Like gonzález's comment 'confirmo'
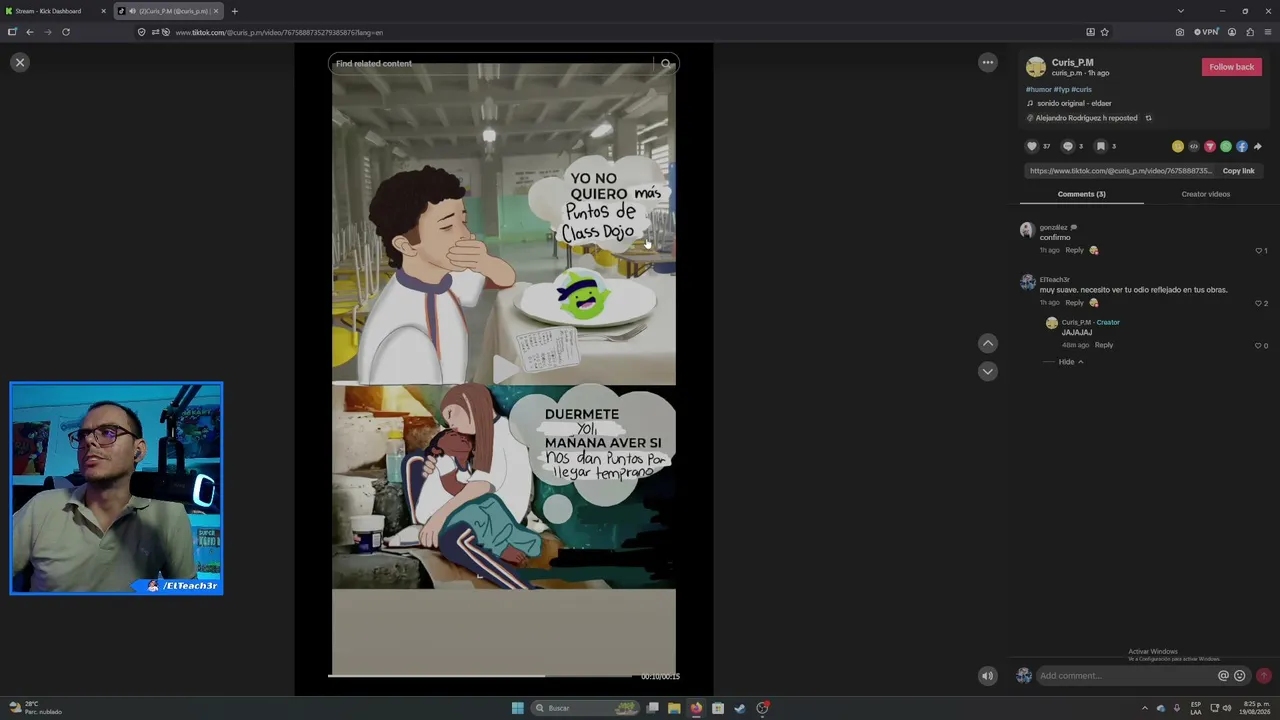The width and height of the screenshot is (1280, 720). [x=1258, y=250]
